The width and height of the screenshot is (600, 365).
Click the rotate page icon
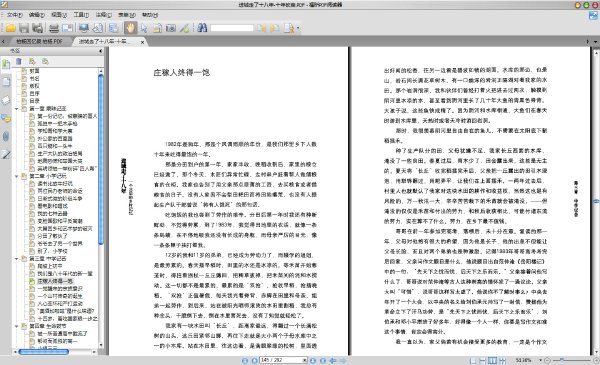pos(98,28)
